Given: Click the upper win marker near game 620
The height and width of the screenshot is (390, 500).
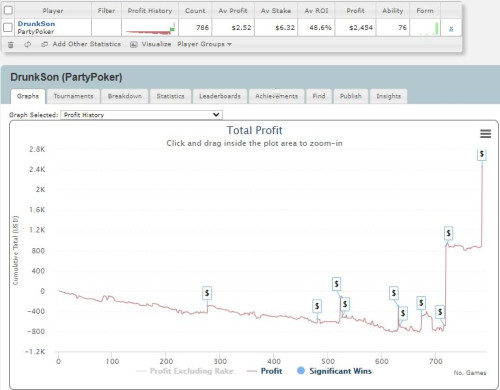Looking at the screenshot, I should tap(394, 293).
